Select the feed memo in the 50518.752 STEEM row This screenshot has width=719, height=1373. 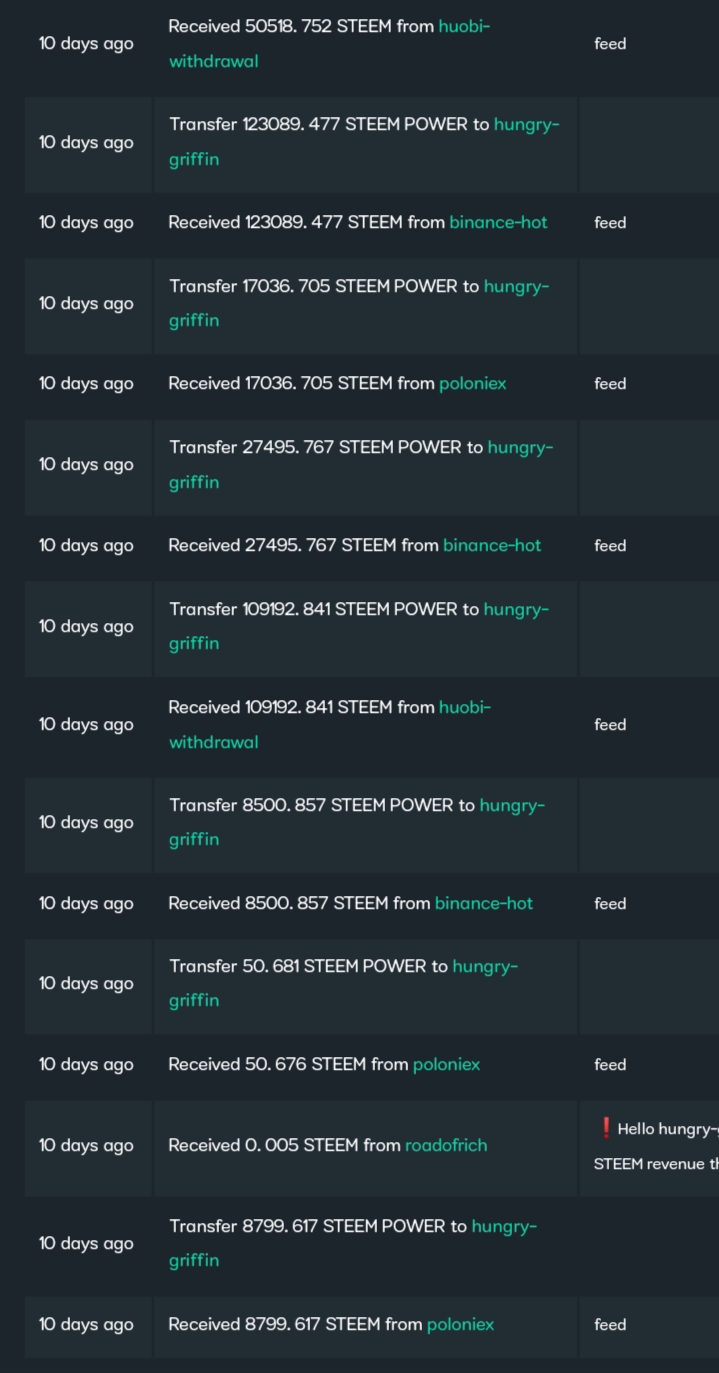point(610,44)
